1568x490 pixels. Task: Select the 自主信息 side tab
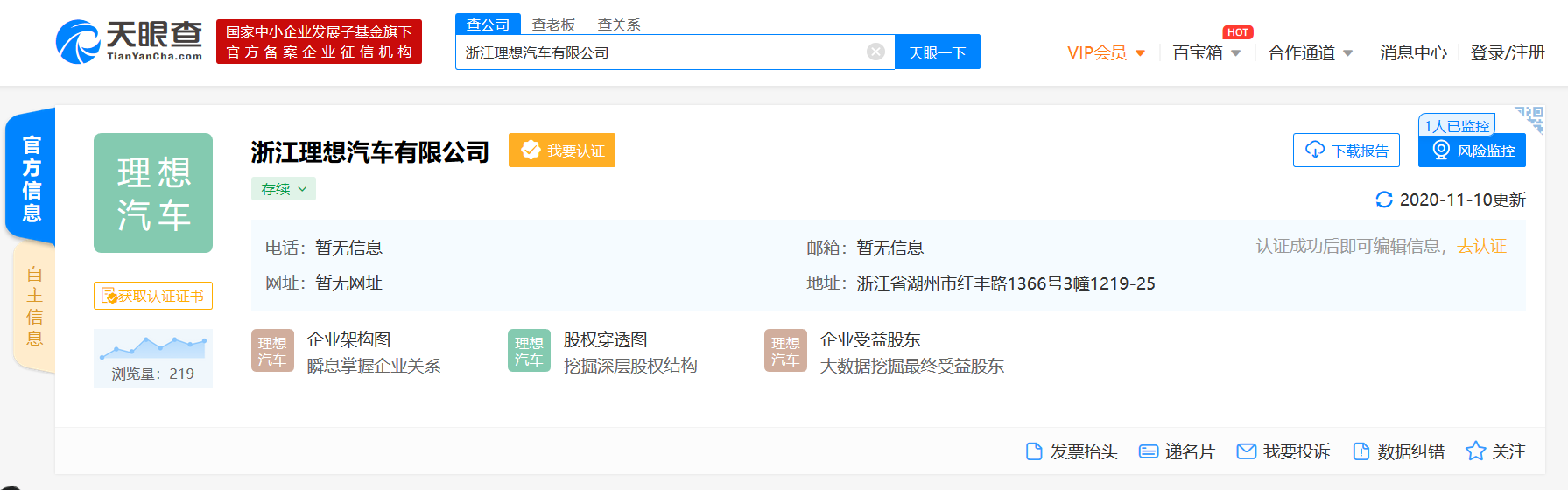click(x=33, y=306)
